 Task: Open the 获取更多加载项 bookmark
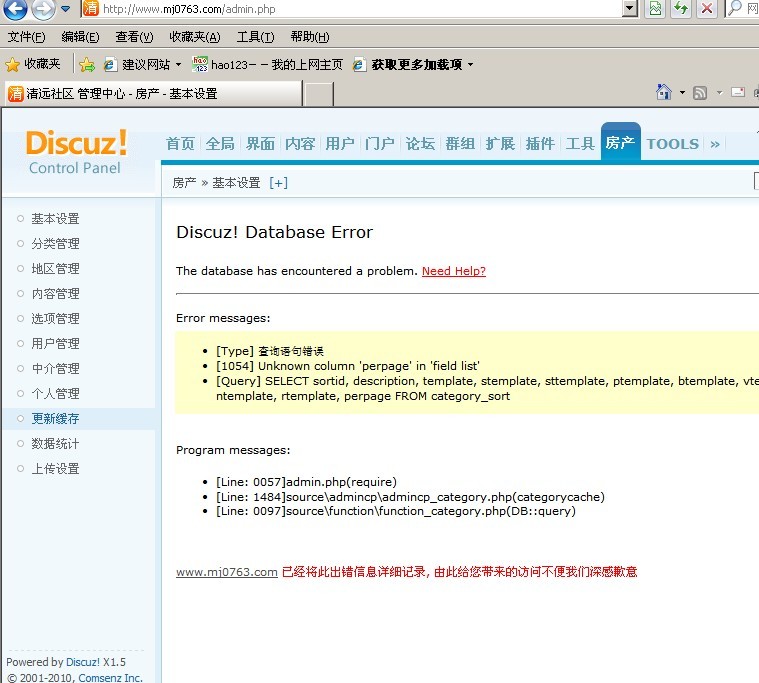click(x=408, y=64)
